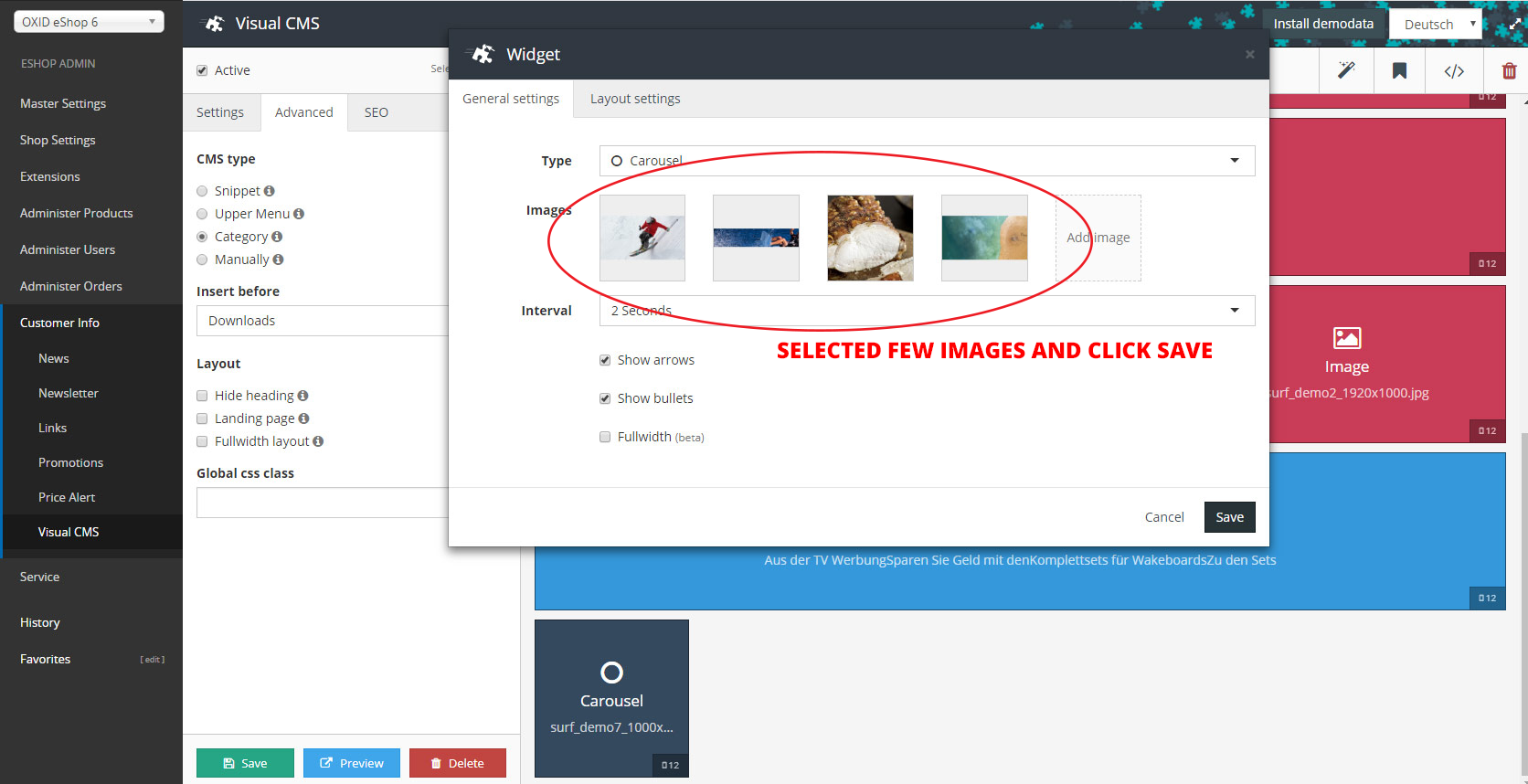This screenshot has height=784, width=1528.
Task: Click info icon next to Snippet
Action: 270,191
